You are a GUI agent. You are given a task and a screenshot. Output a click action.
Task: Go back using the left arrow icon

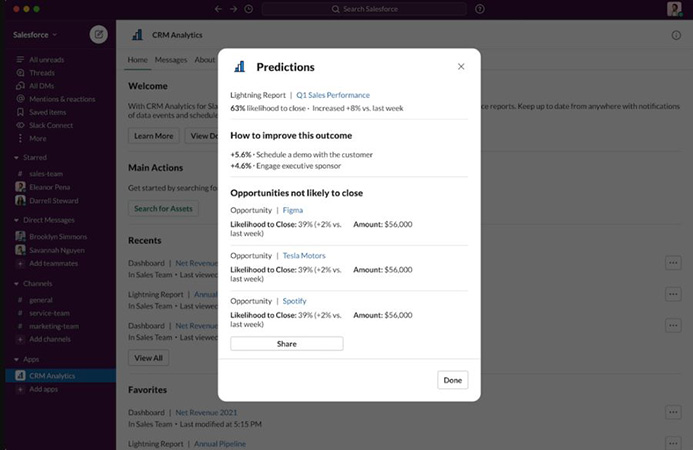click(x=218, y=9)
